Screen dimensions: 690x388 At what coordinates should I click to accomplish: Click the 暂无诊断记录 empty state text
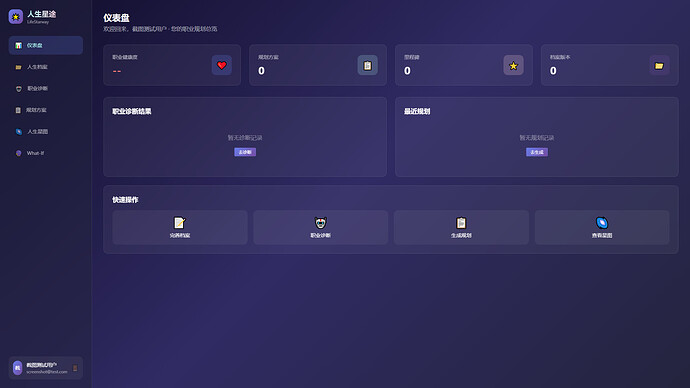point(245,138)
